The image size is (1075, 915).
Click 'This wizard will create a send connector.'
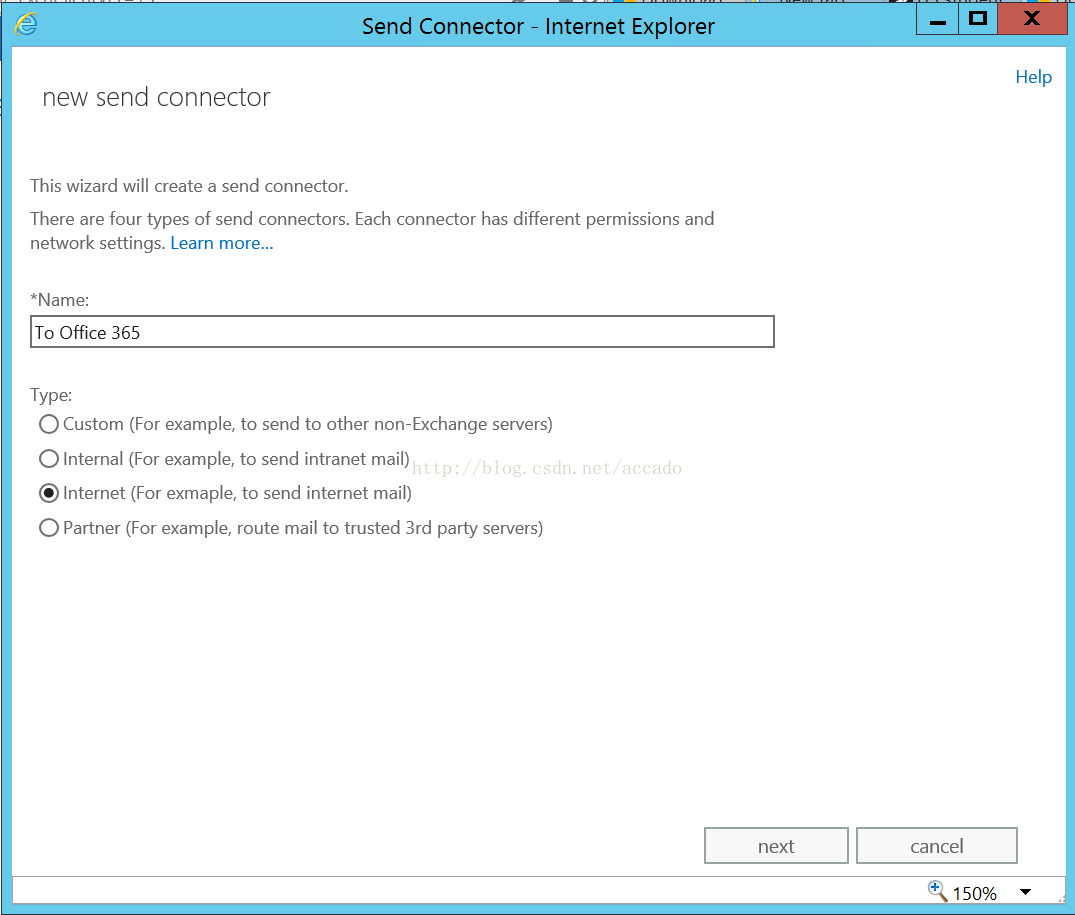189,186
